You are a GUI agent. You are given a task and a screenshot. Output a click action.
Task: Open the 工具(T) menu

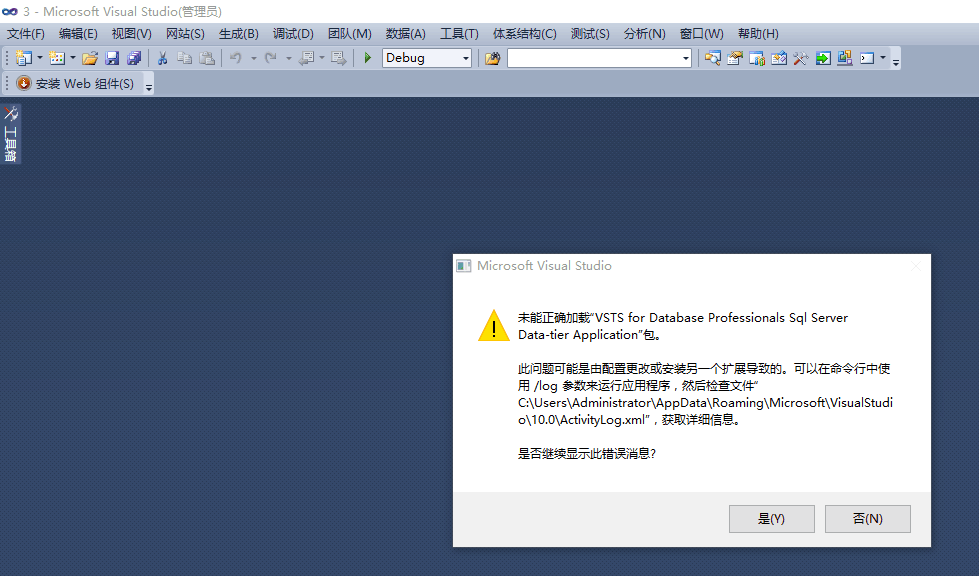click(x=459, y=34)
